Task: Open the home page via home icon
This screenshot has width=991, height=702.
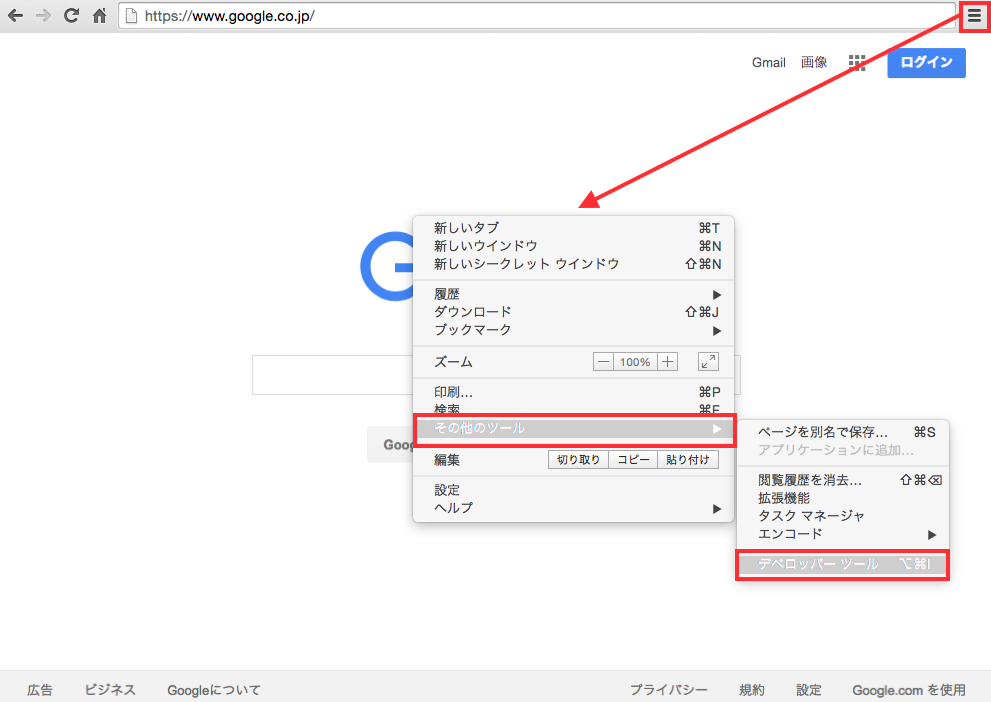Action: (97, 15)
